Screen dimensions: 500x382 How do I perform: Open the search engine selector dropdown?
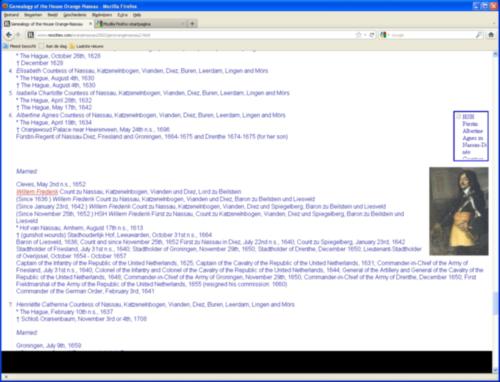(385, 35)
